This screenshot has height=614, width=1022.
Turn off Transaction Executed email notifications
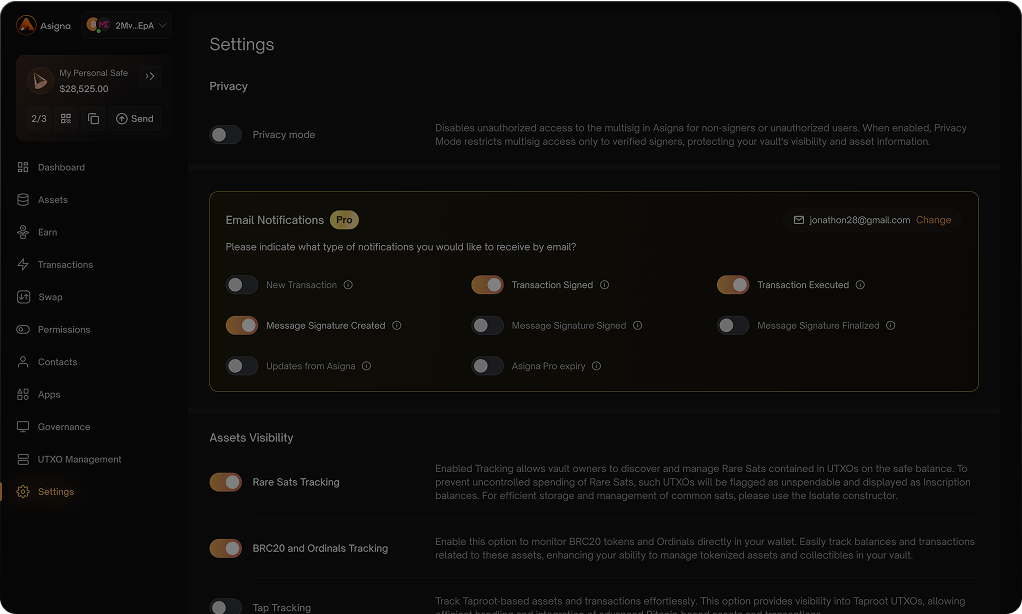point(733,285)
